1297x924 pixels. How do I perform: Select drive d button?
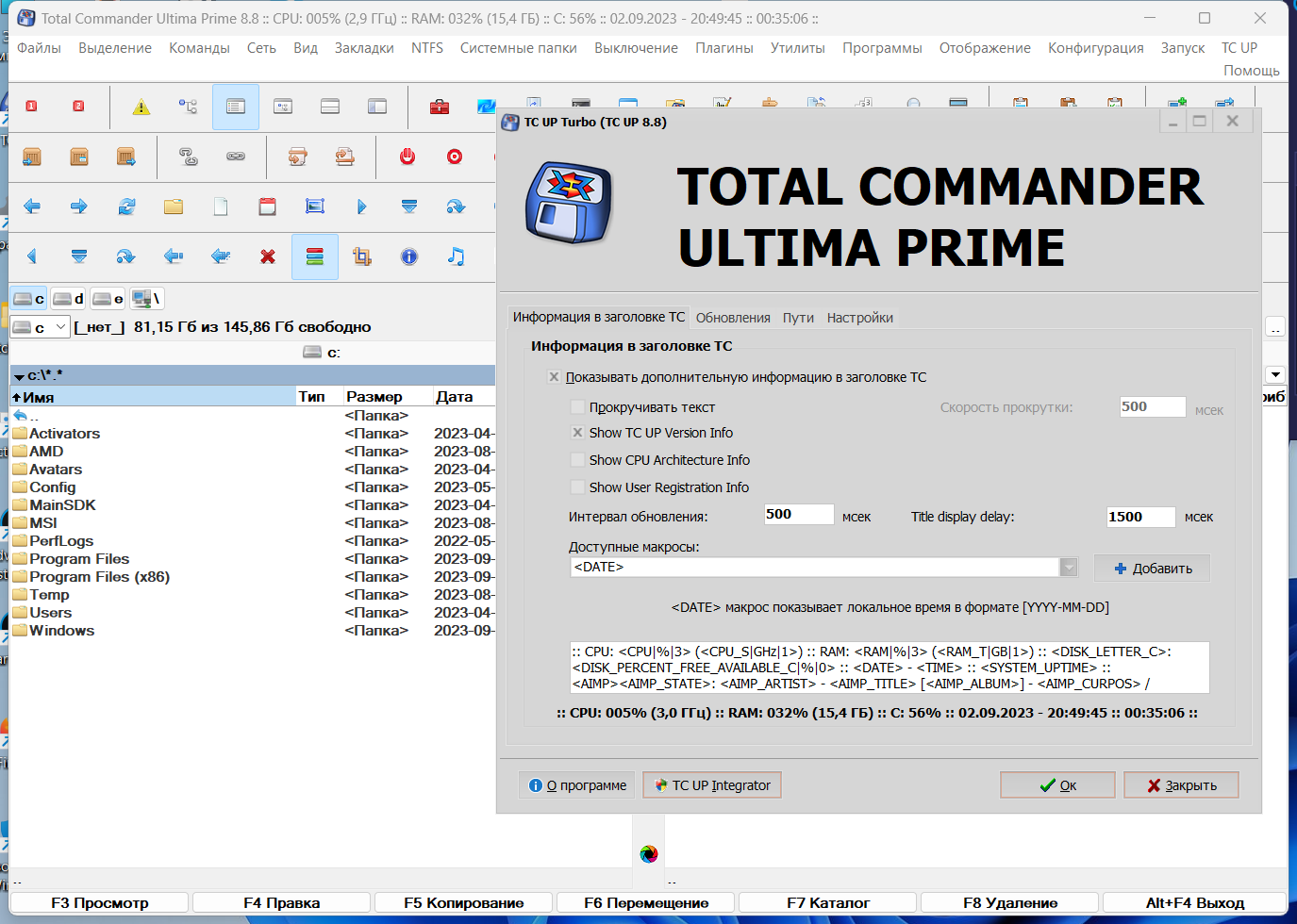[x=69, y=299]
